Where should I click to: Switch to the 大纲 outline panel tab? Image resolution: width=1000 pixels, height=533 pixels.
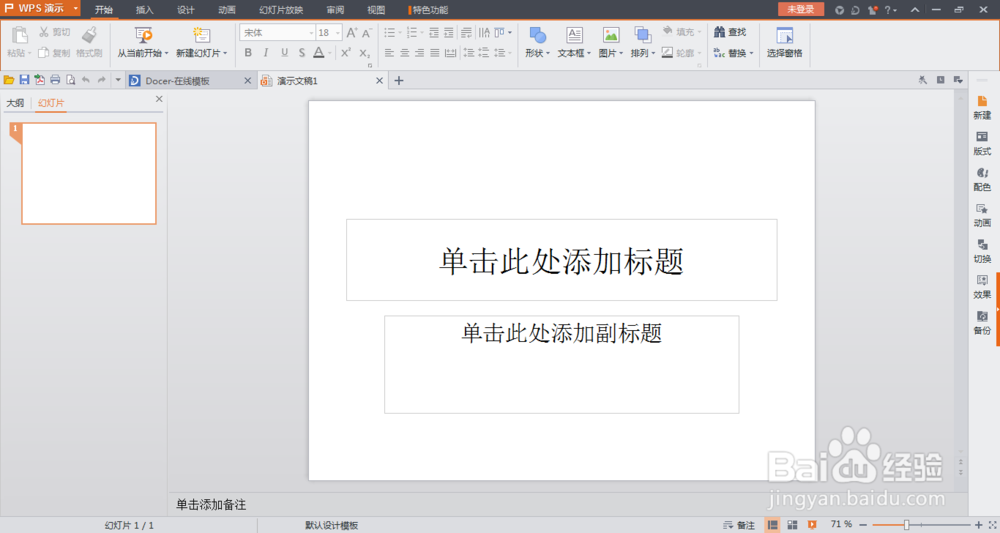15,103
